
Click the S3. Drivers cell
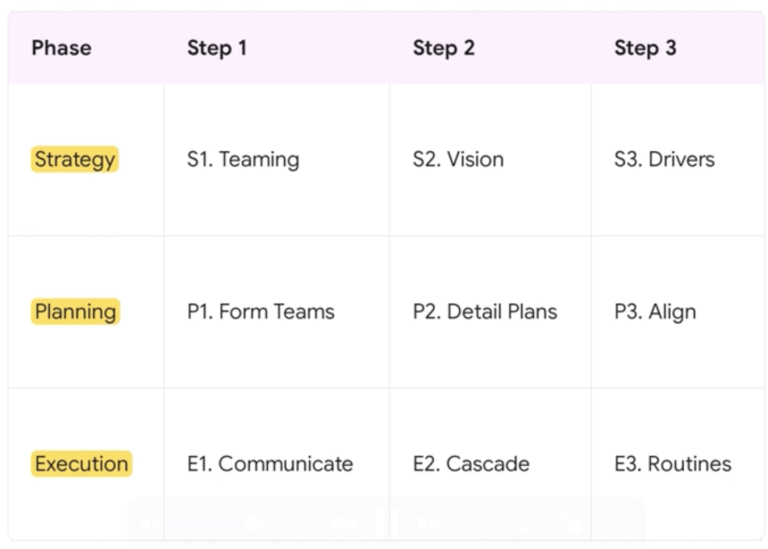click(x=664, y=159)
